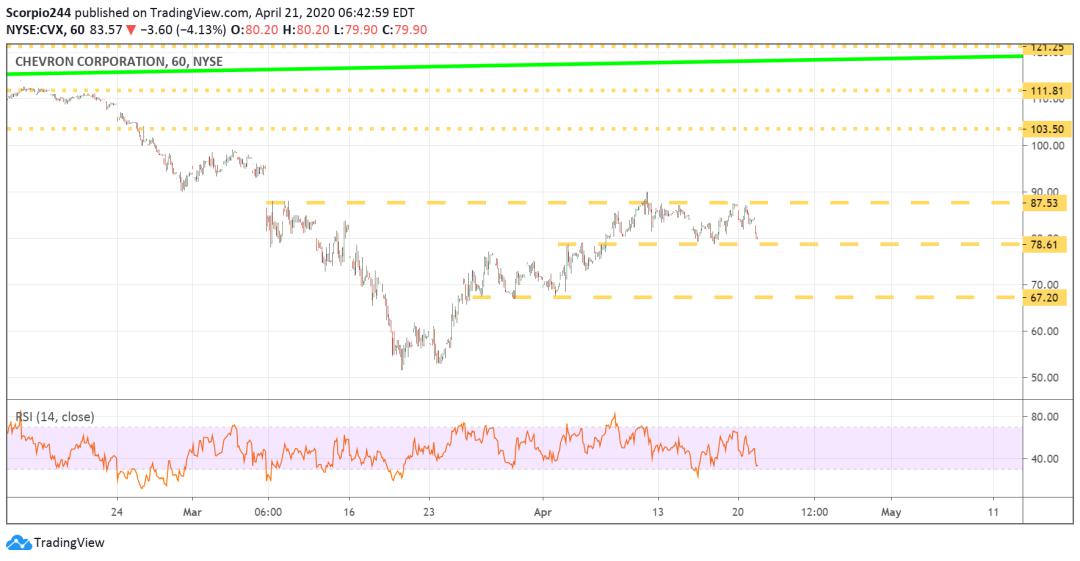The image size is (1080, 561).
Task: Click the TradingView cloud logo icon
Action: (19, 543)
